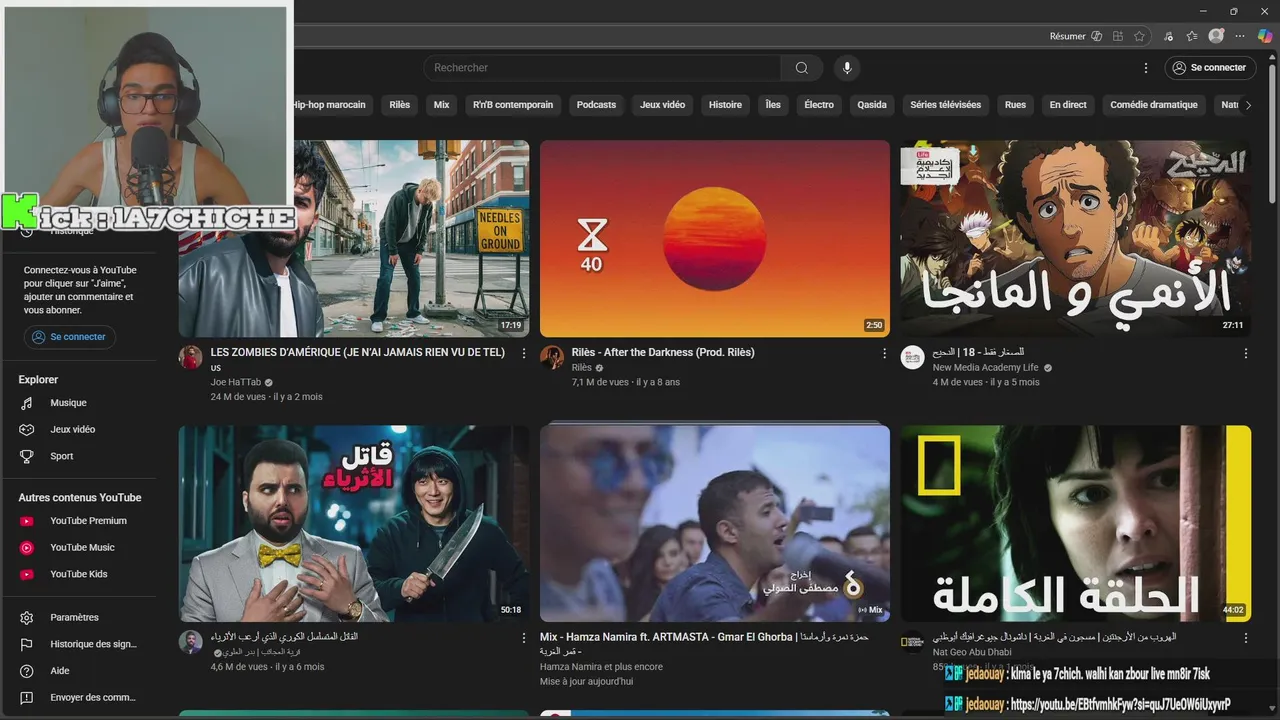Select the Jeux vidéo chip
This screenshot has width=1280, height=720.
point(663,105)
